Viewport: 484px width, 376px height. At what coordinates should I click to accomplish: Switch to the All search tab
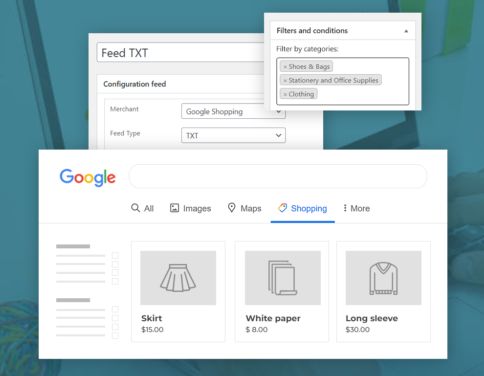pyautogui.click(x=142, y=208)
